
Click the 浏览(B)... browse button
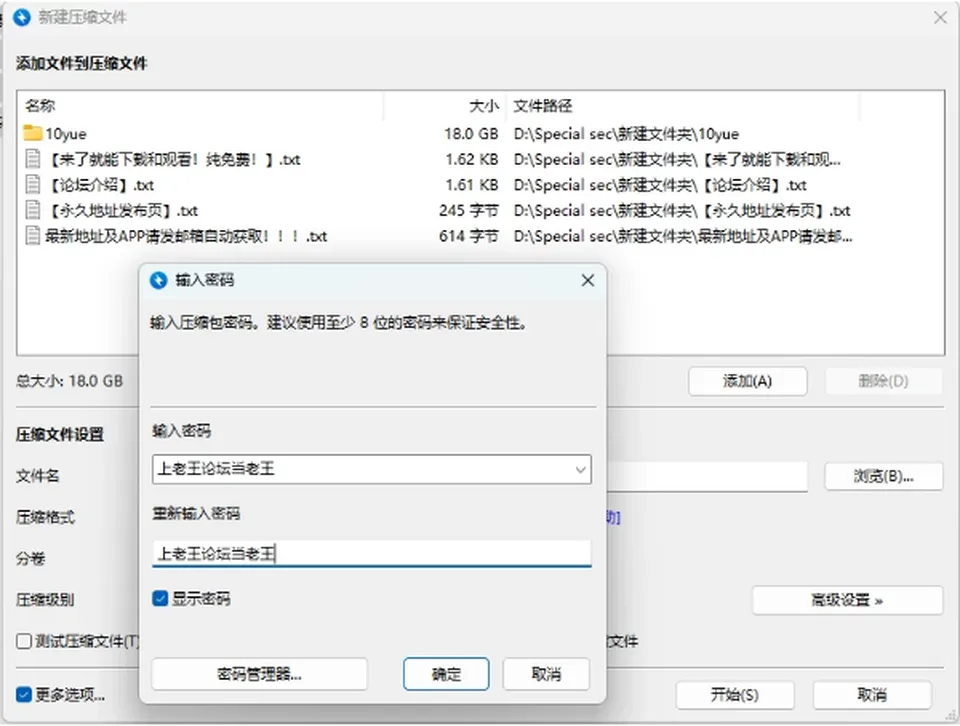tap(883, 476)
